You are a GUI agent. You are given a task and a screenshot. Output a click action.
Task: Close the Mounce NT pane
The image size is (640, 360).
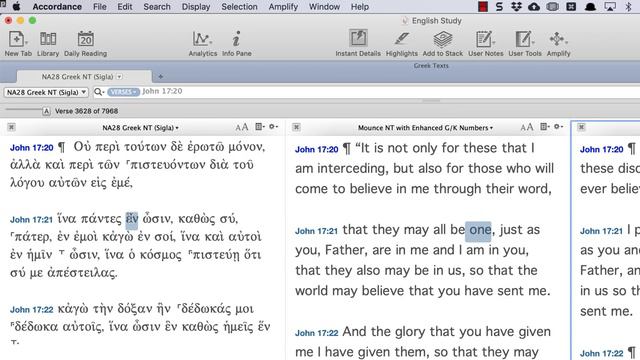pyautogui.click(x=296, y=127)
